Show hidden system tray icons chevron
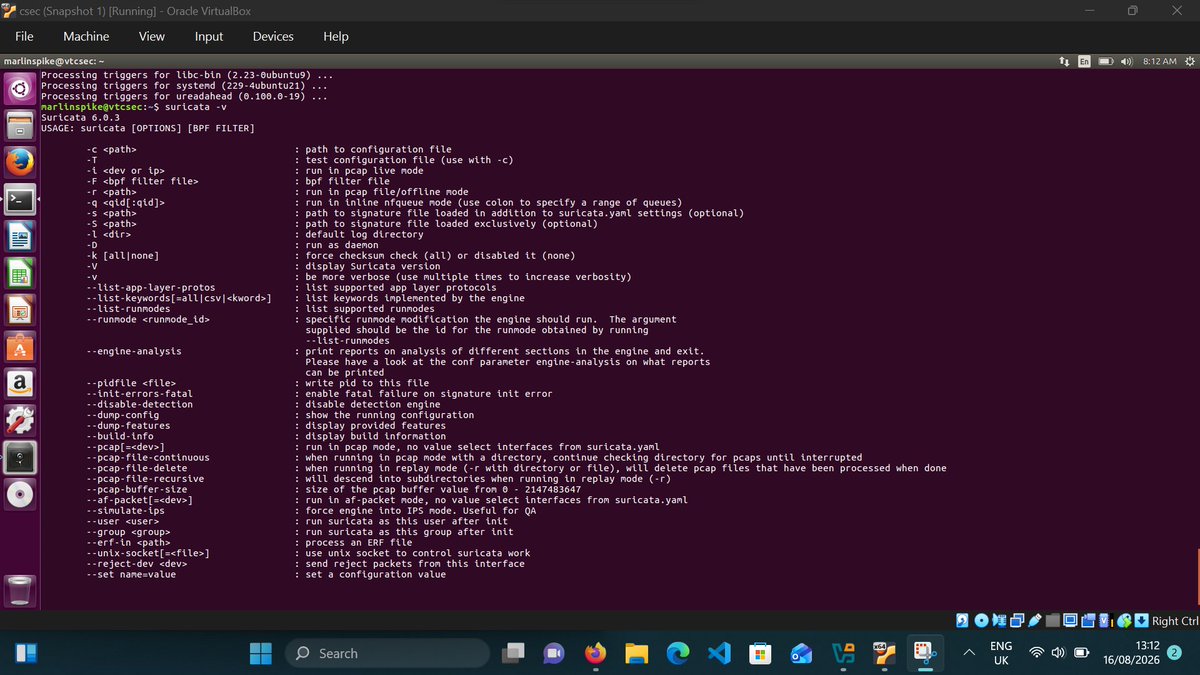This screenshot has width=1200, height=675. pos(968,653)
